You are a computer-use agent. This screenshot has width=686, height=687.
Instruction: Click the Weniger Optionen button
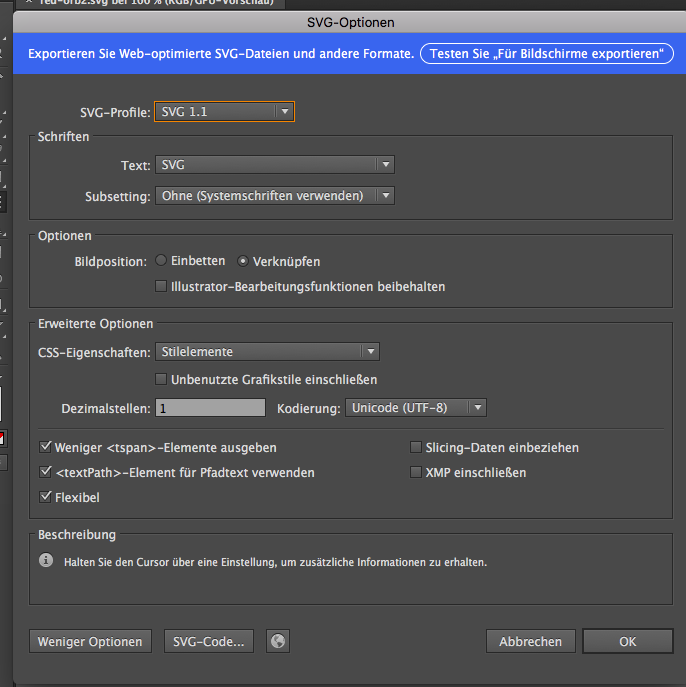(90, 641)
